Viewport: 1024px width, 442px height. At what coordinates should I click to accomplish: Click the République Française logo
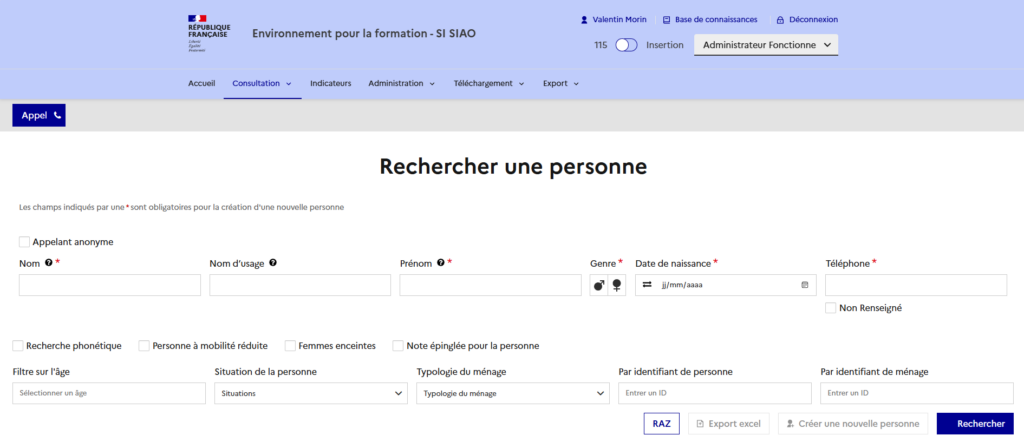coord(208,33)
